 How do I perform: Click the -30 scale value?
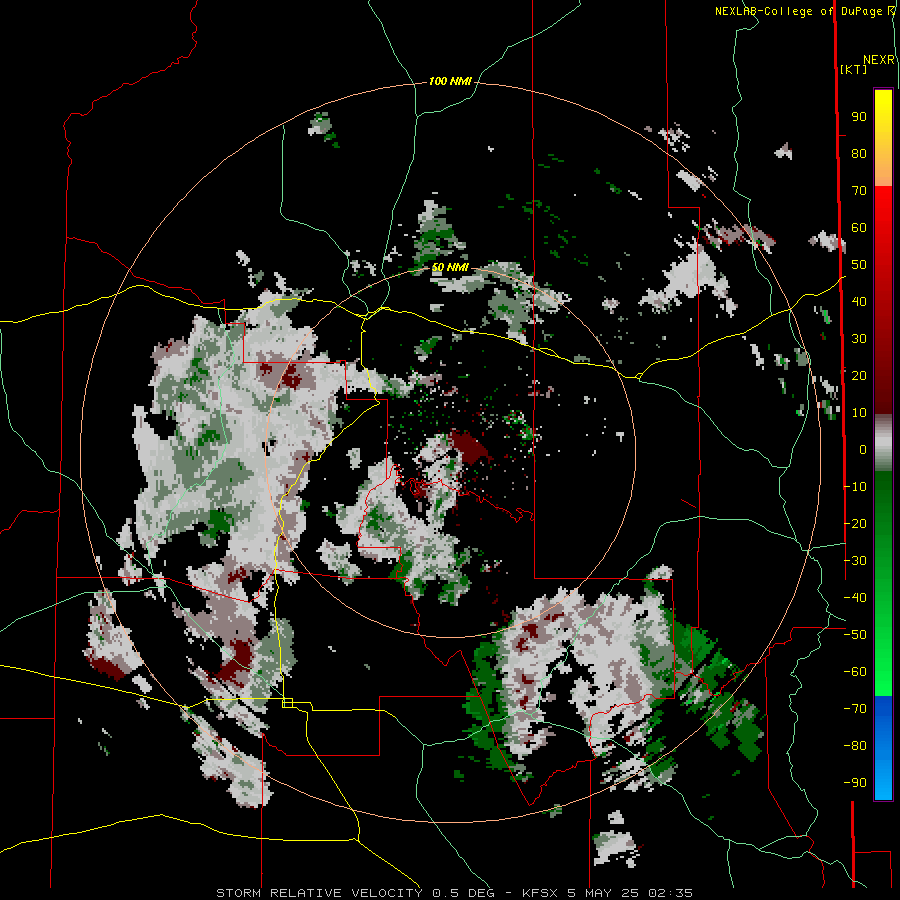click(x=855, y=560)
